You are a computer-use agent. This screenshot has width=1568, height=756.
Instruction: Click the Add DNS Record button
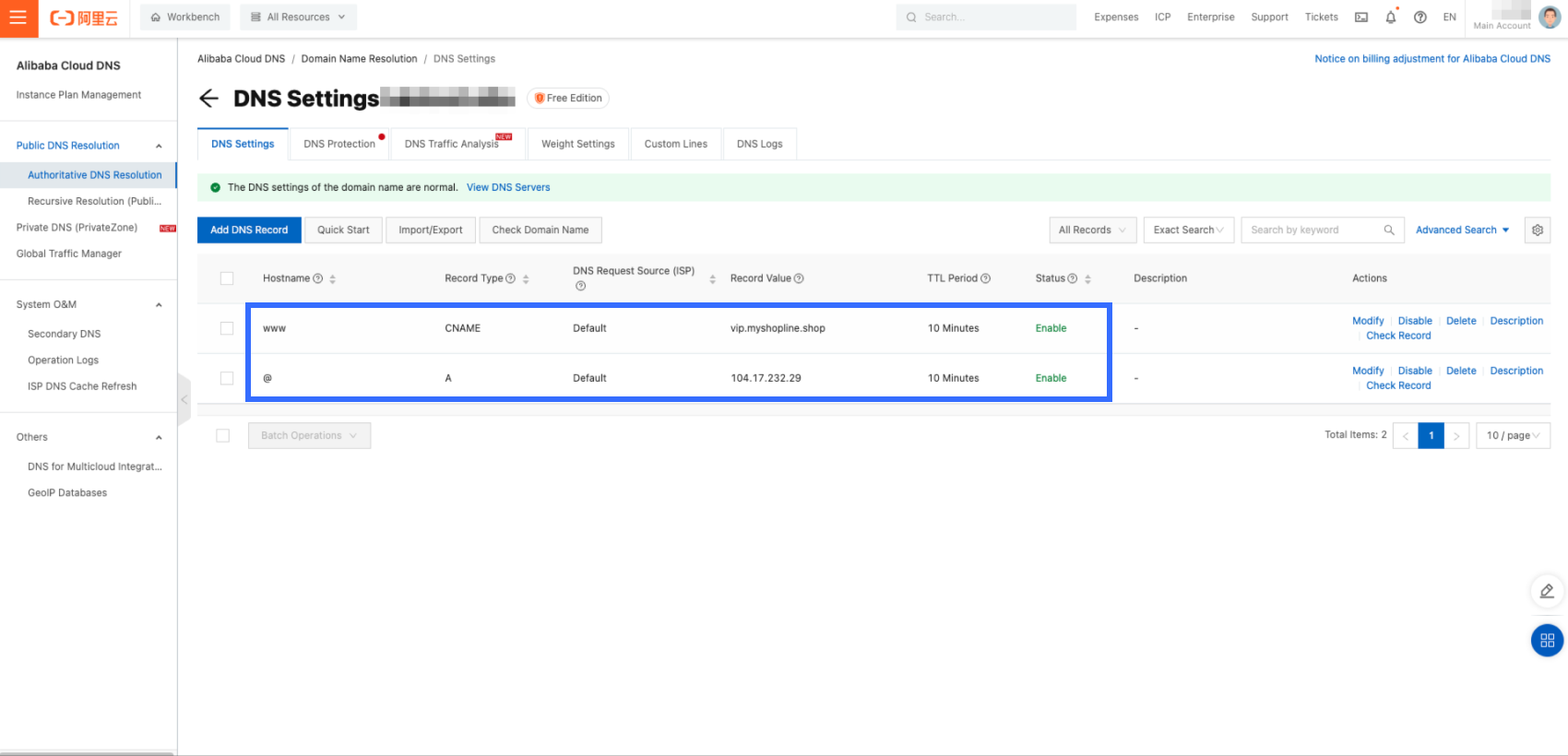click(249, 230)
